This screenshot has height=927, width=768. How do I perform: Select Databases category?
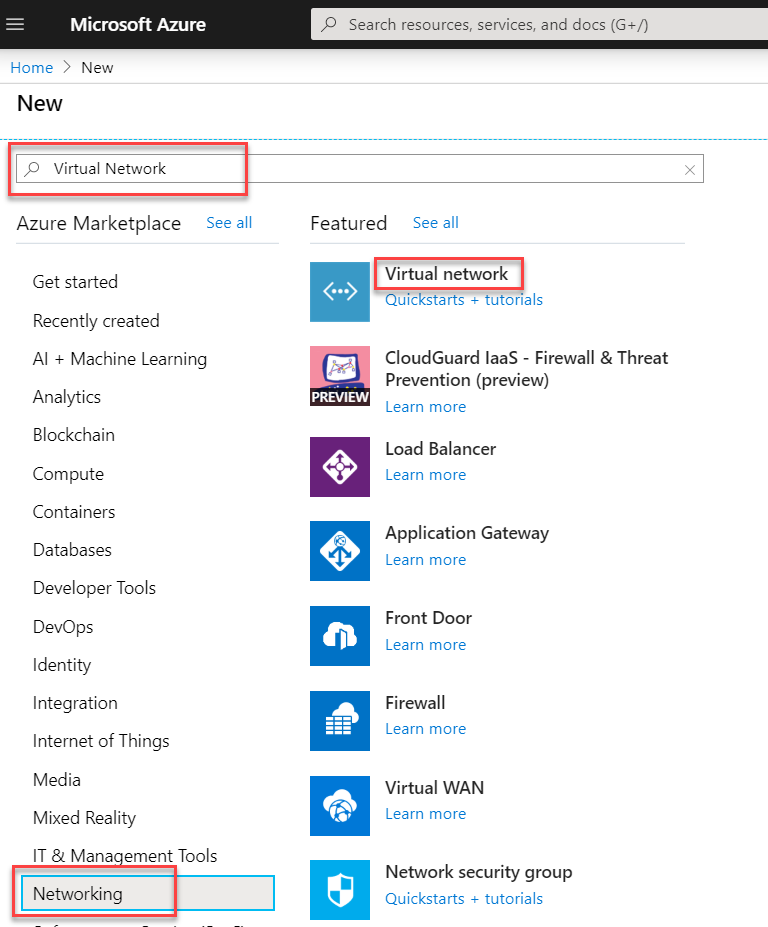click(72, 550)
